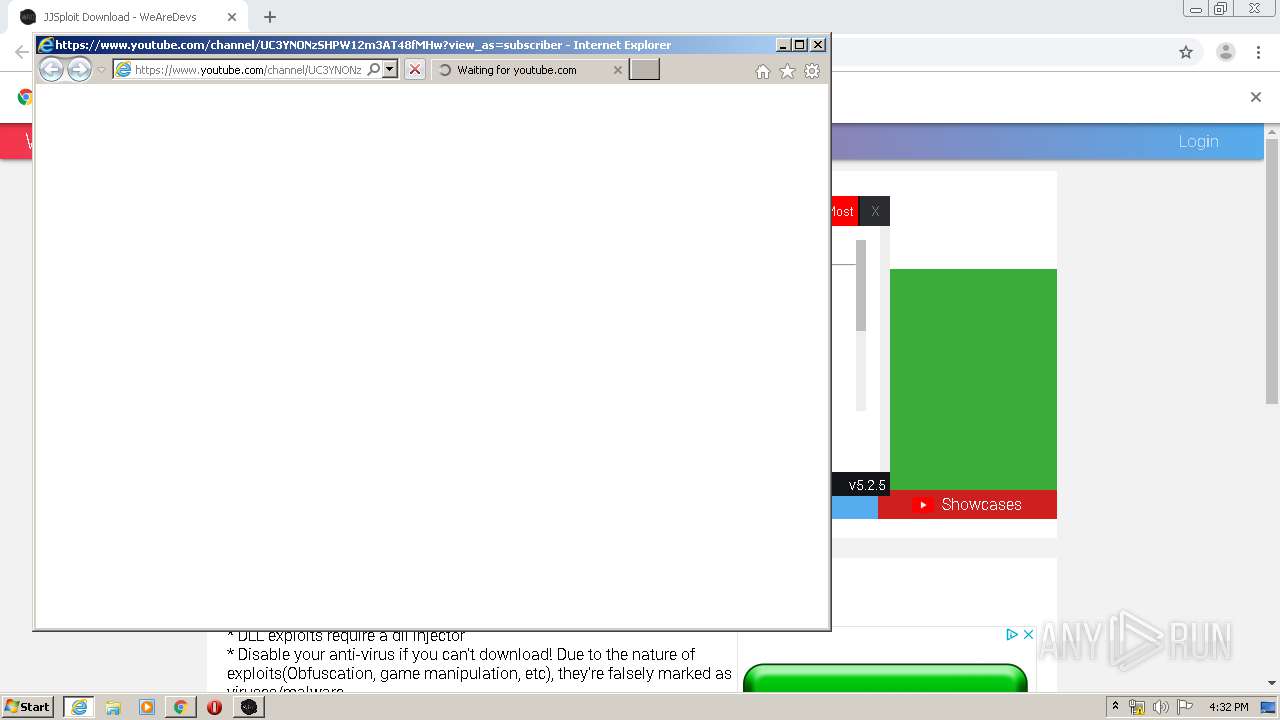The image size is (1280, 720).
Task: Click the green download button
Action: click(885, 678)
